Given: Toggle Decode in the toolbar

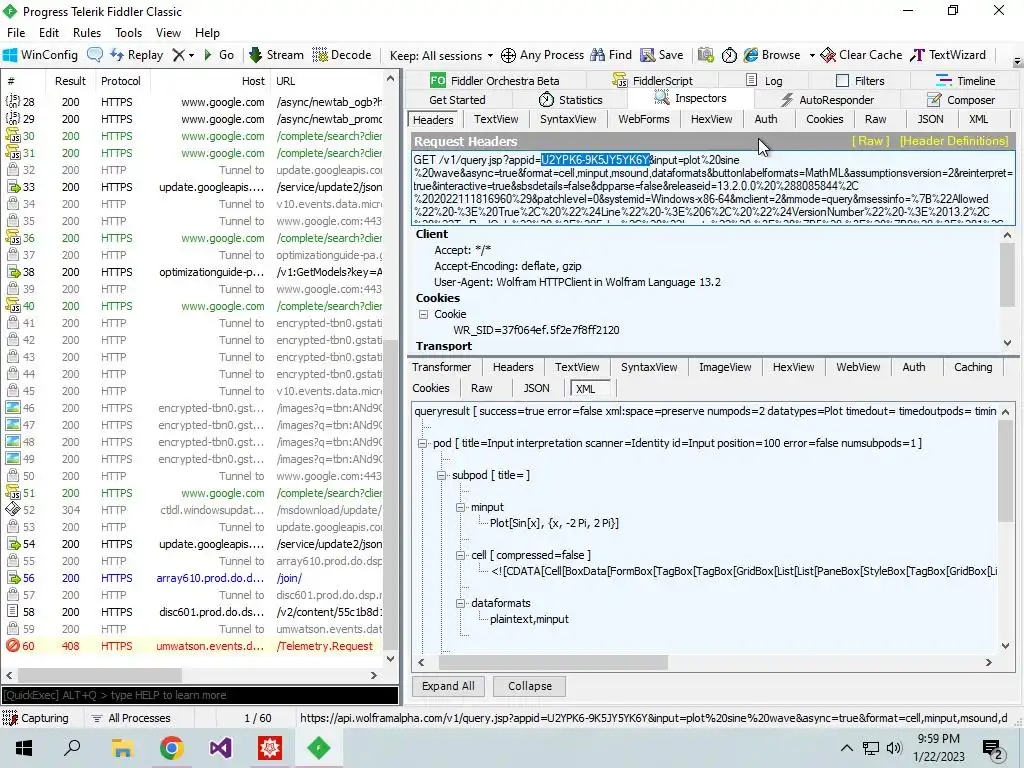Looking at the screenshot, I should pos(342,56).
